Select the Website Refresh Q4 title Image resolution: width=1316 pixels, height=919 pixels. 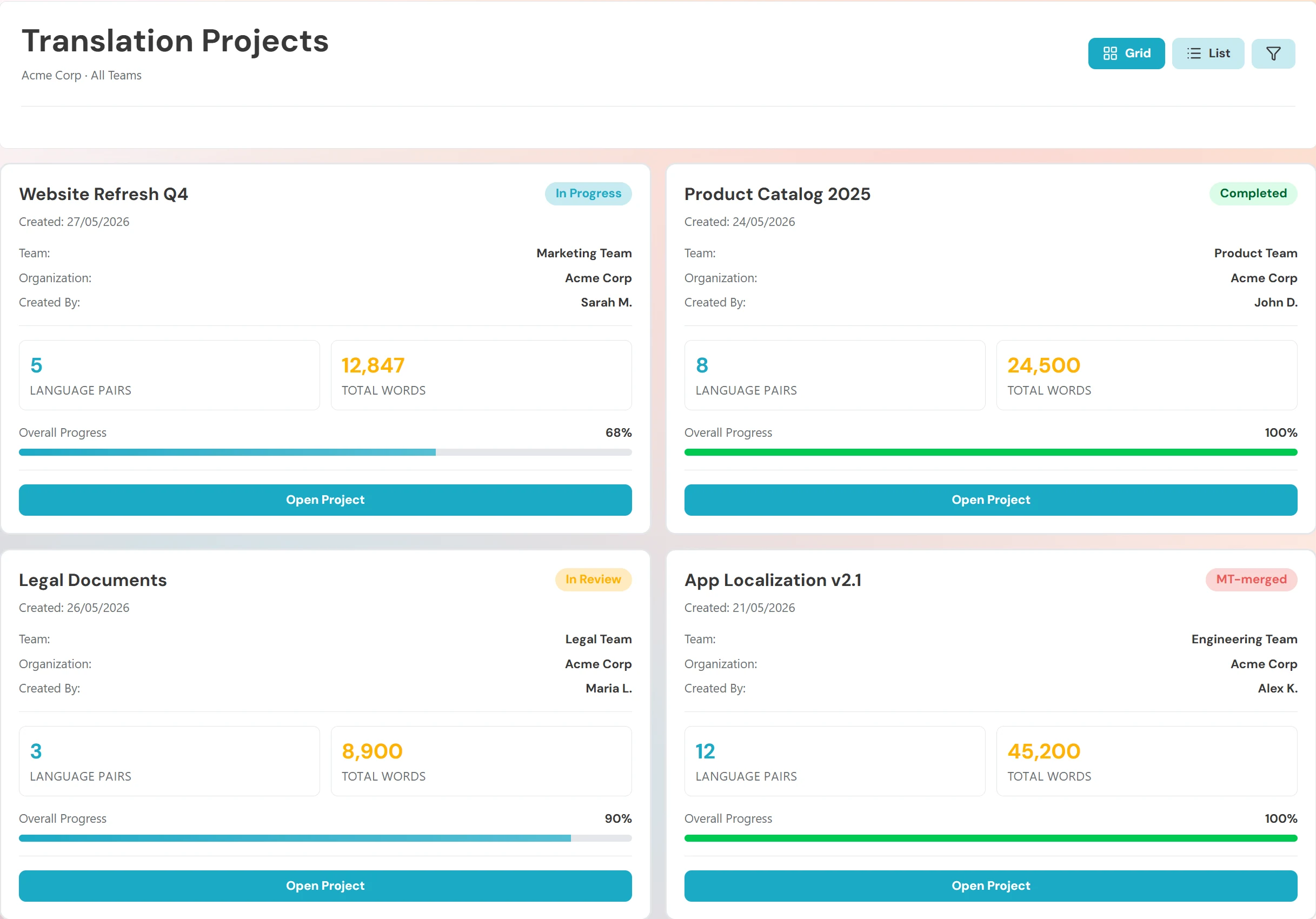103,194
